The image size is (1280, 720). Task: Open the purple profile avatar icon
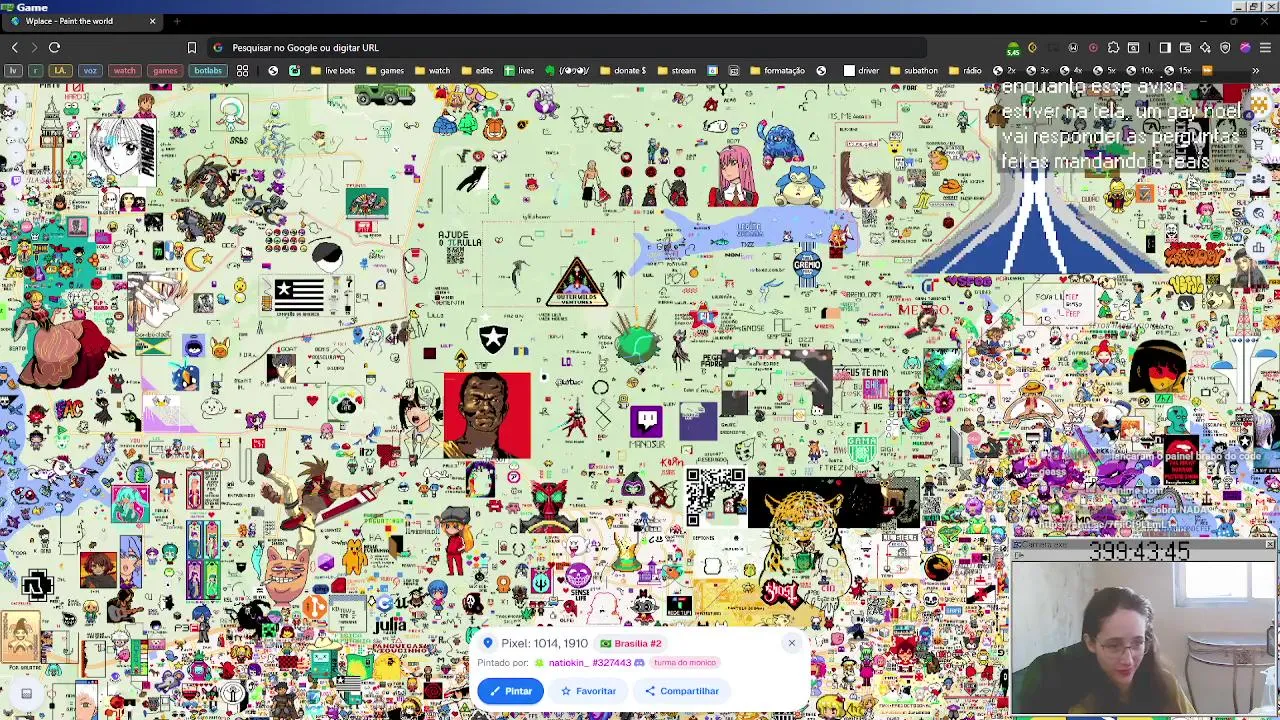[1245, 47]
